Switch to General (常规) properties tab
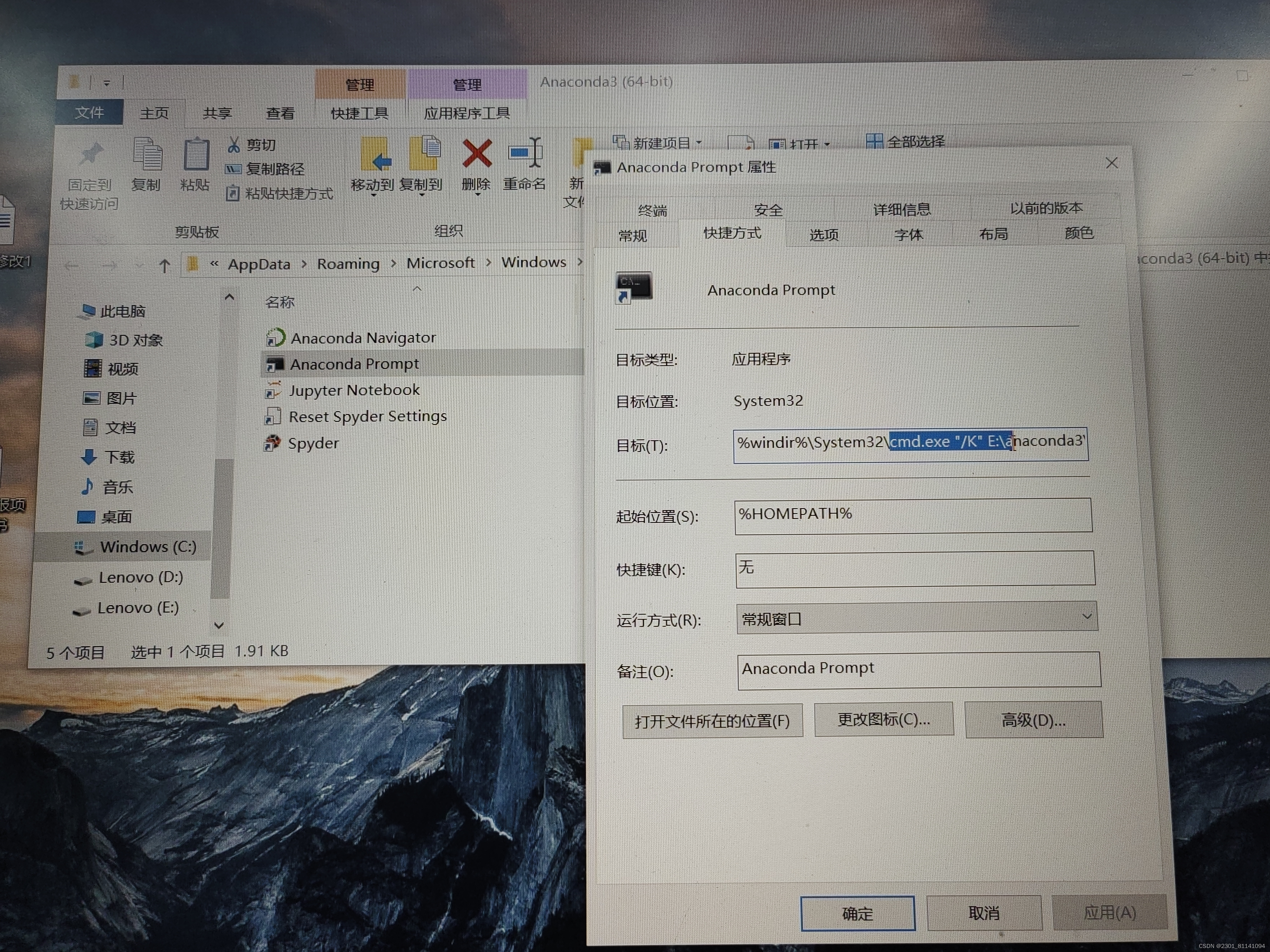This screenshot has width=1270, height=952. pyautogui.click(x=633, y=236)
